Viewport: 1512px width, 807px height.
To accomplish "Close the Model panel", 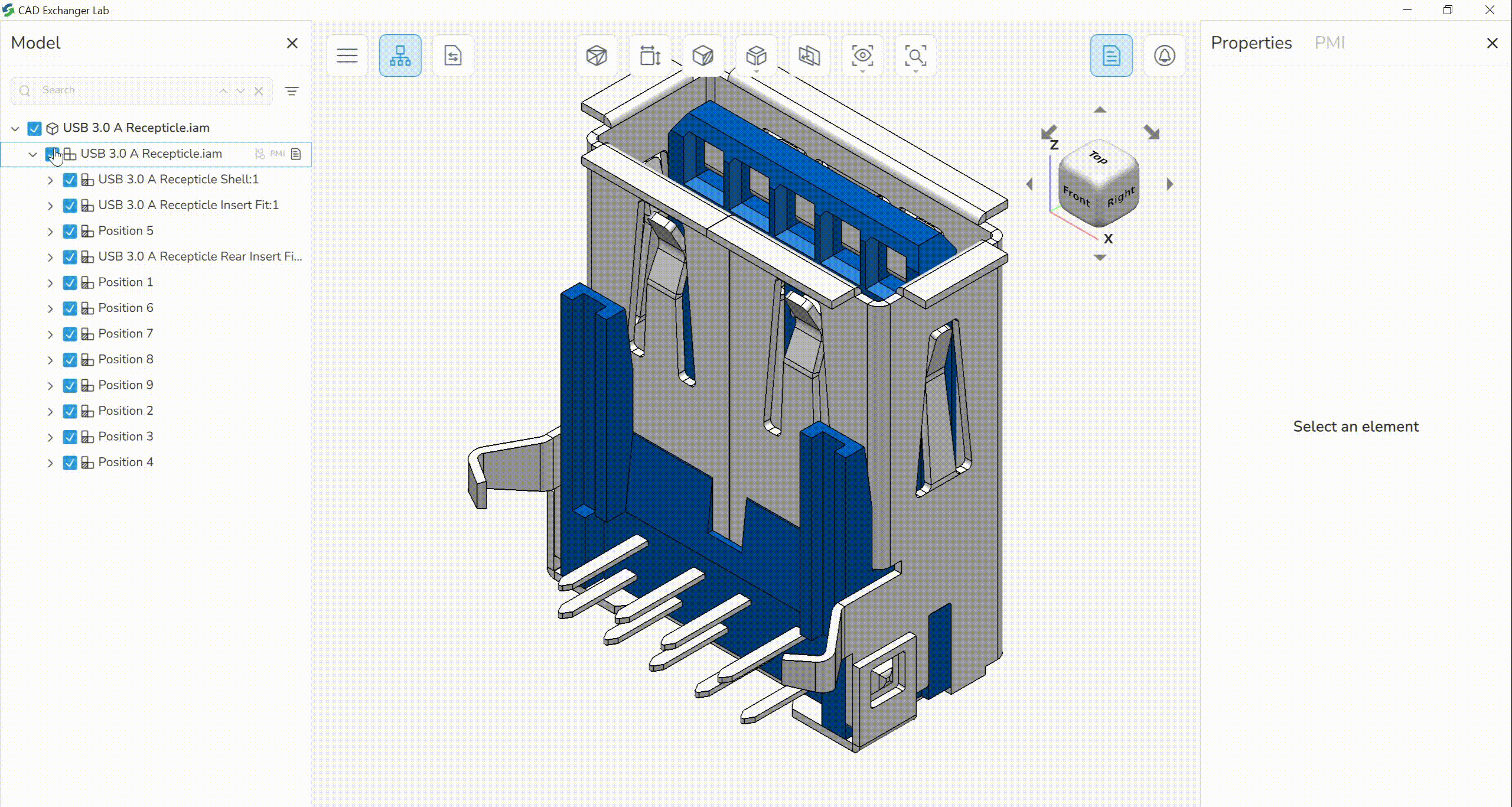I will [292, 43].
